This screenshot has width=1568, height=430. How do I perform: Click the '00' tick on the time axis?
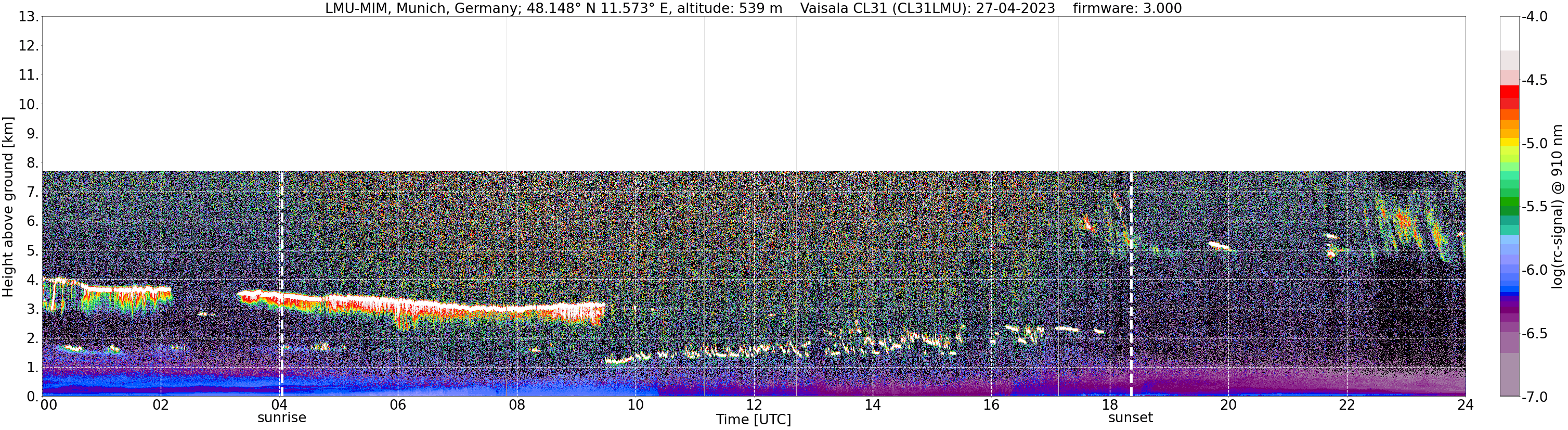pyautogui.click(x=49, y=404)
